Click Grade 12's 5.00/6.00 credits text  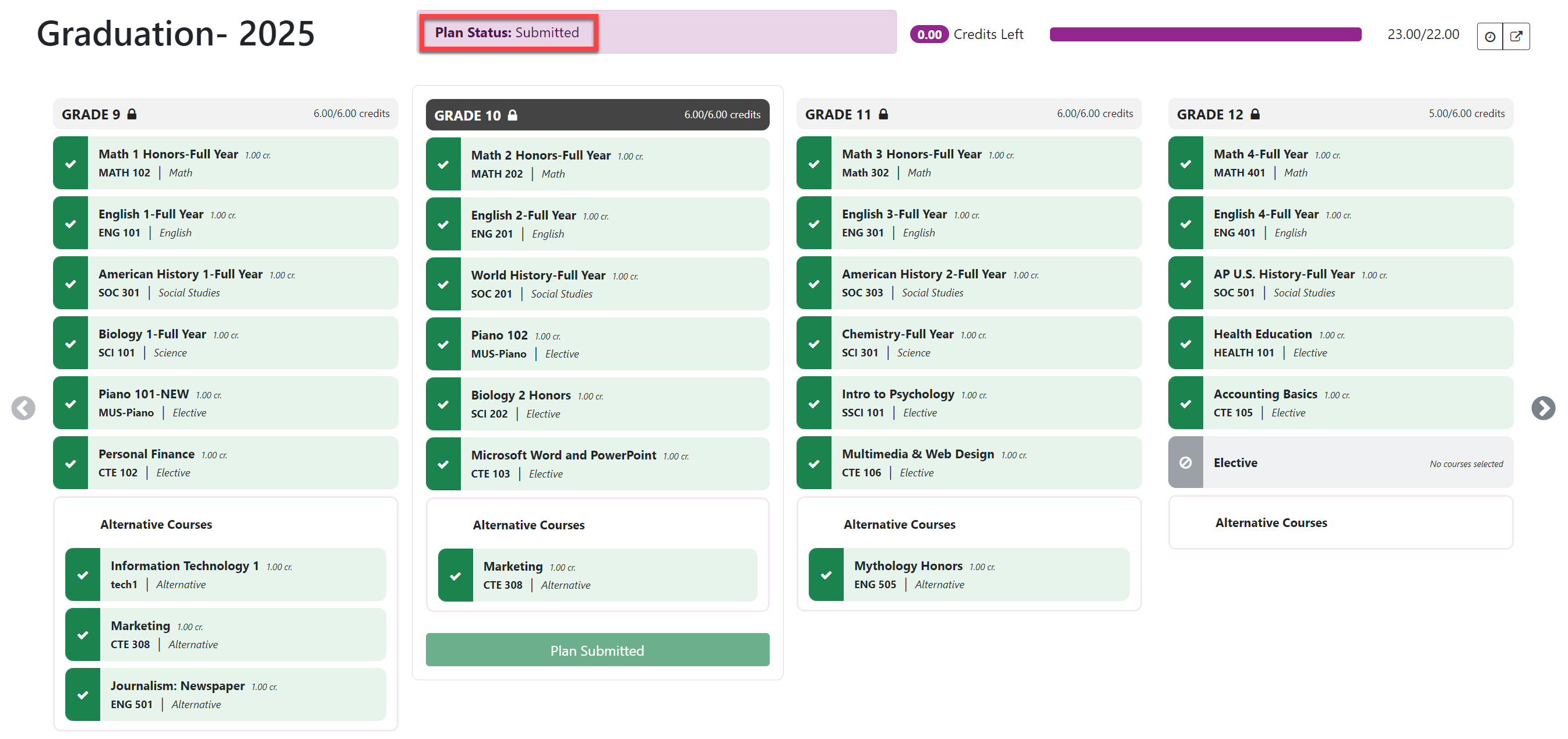click(1467, 114)
